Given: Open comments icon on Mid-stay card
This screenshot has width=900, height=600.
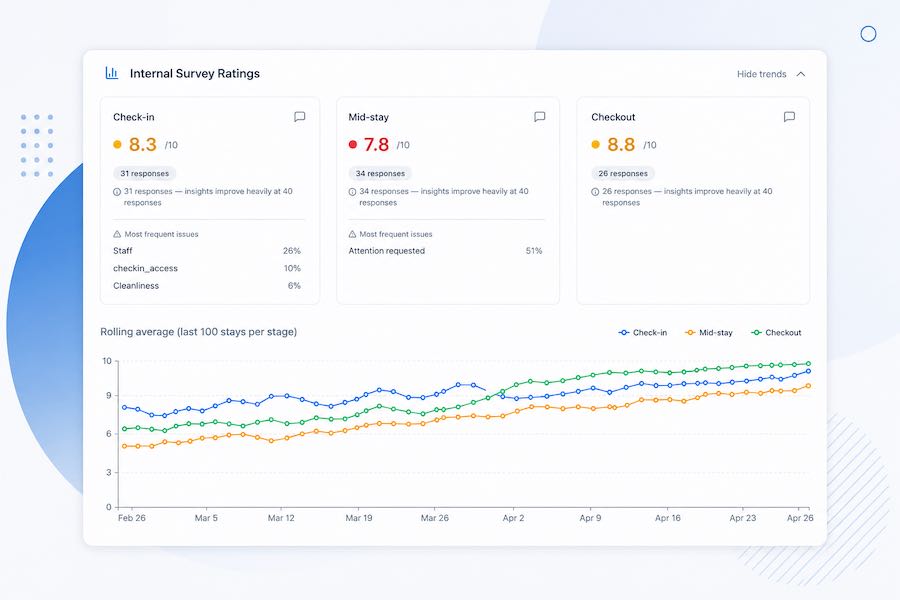Looking at the screenshot, I should (540, 117).
